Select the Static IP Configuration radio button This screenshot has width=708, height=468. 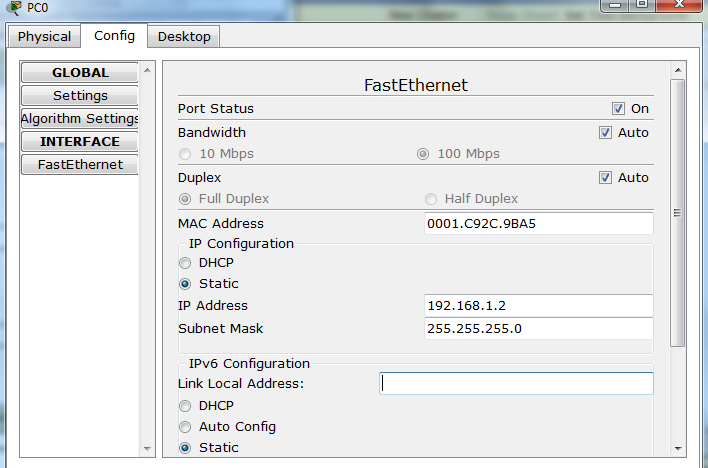pyautogui.click(x=185, y=283)
